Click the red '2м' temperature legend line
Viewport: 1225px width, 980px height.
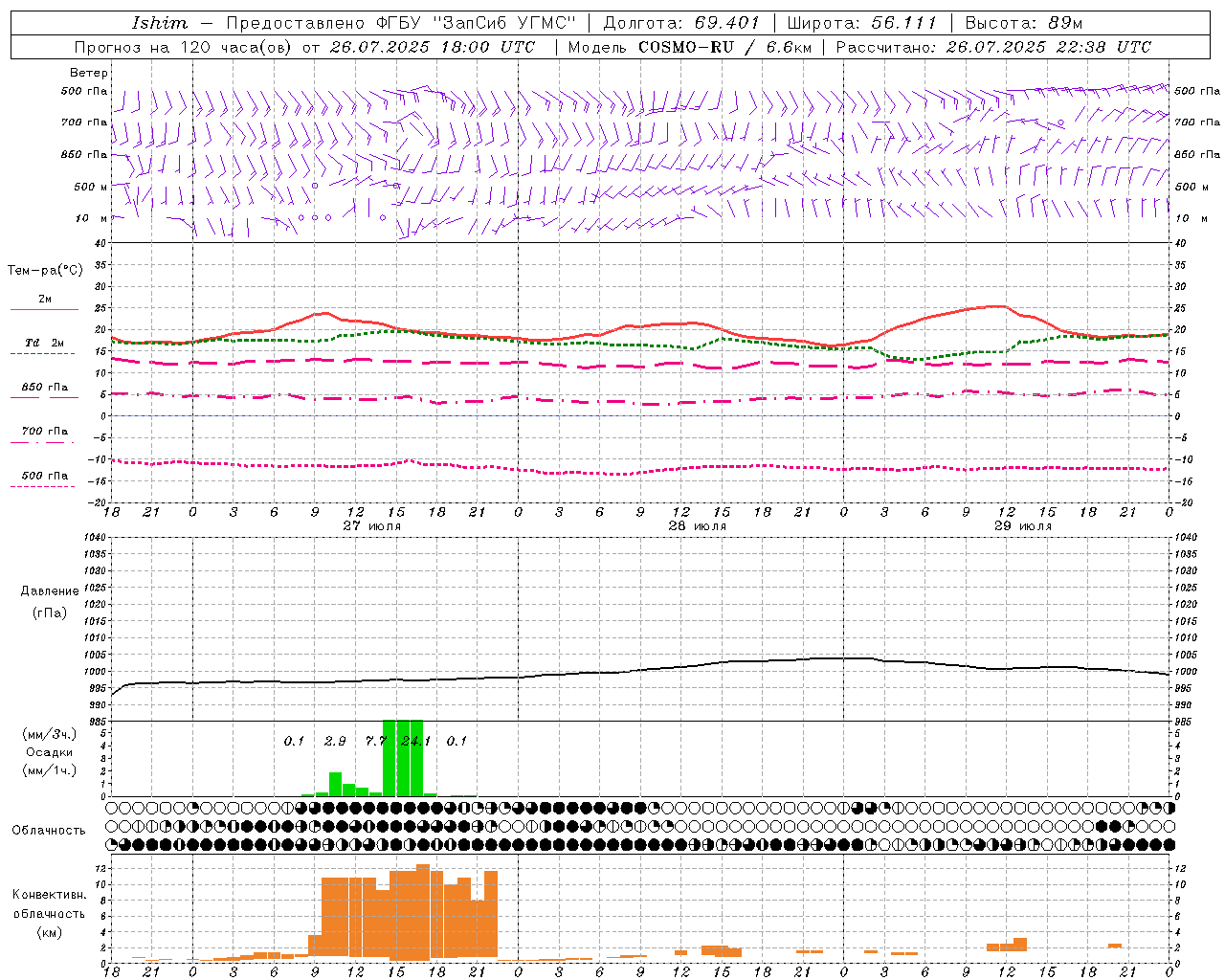tap(44, 309)
